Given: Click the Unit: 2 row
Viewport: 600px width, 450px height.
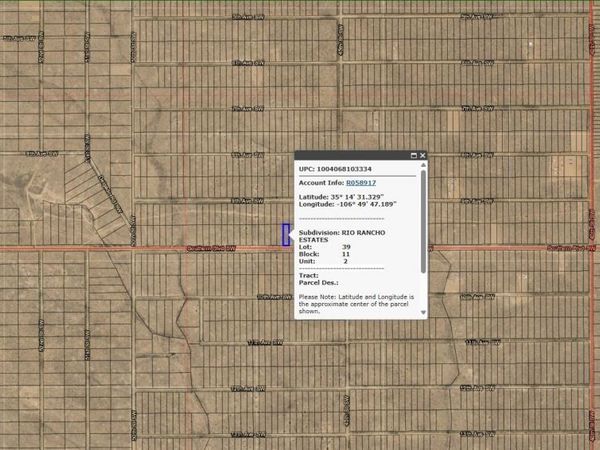Looking at the screenshot, I should tap(323, 261).
